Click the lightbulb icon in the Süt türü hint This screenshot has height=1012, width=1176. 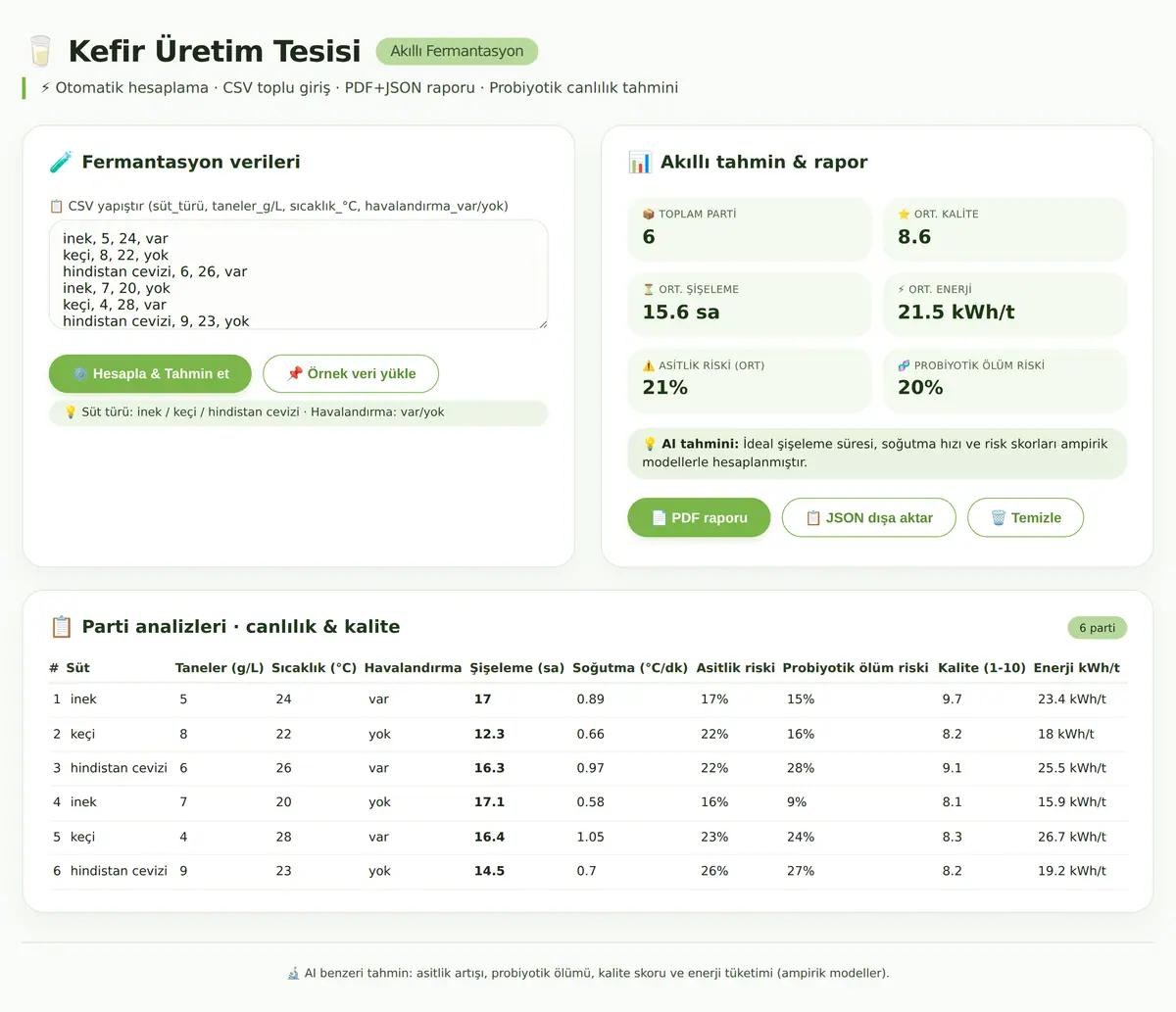(71, 412)
